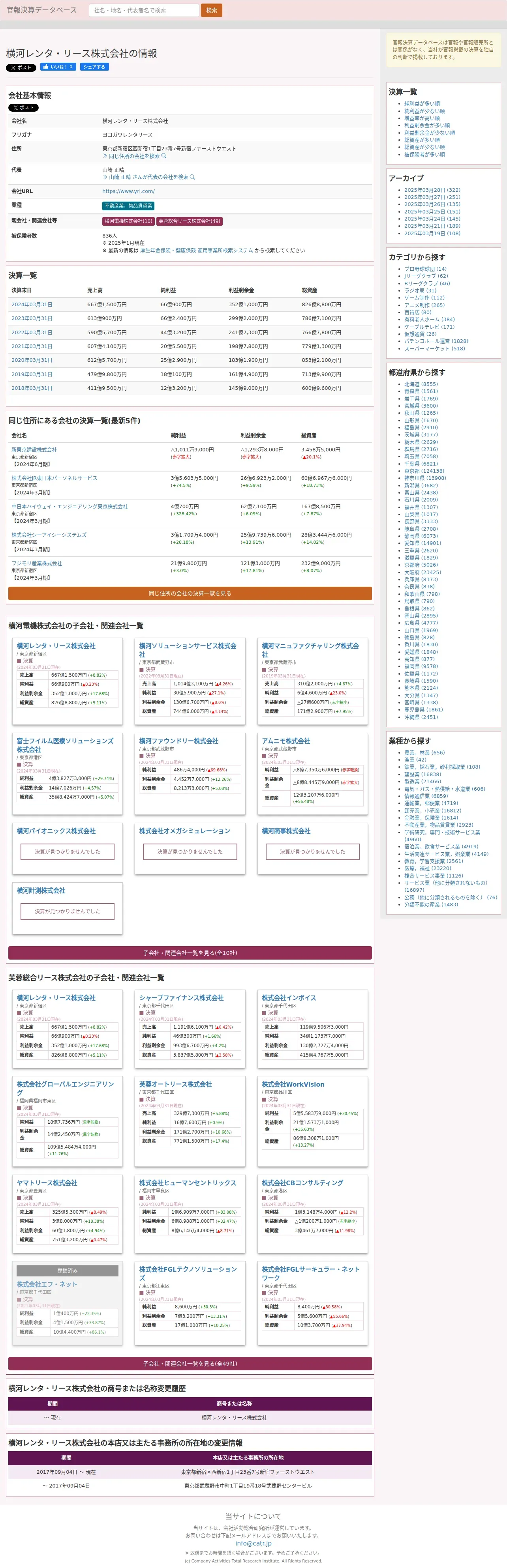
Task: Open 株式会社JR東日本パーソネルサービス link
Action: pyautogui.click(x=54, y=479)
